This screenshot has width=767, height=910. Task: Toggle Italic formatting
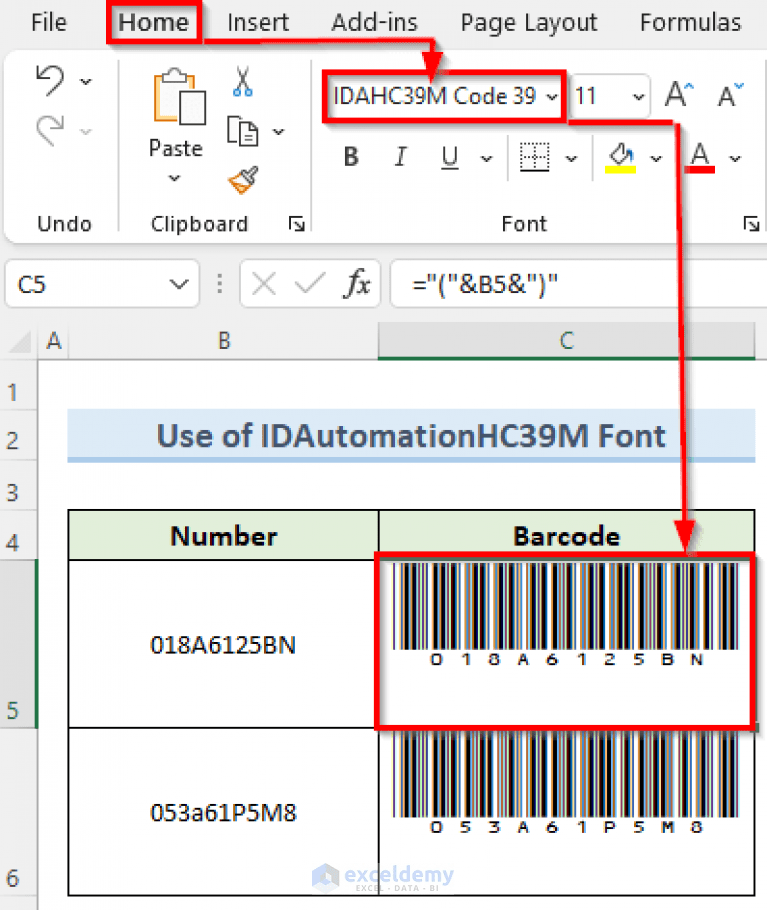click(x=400, y=157)
